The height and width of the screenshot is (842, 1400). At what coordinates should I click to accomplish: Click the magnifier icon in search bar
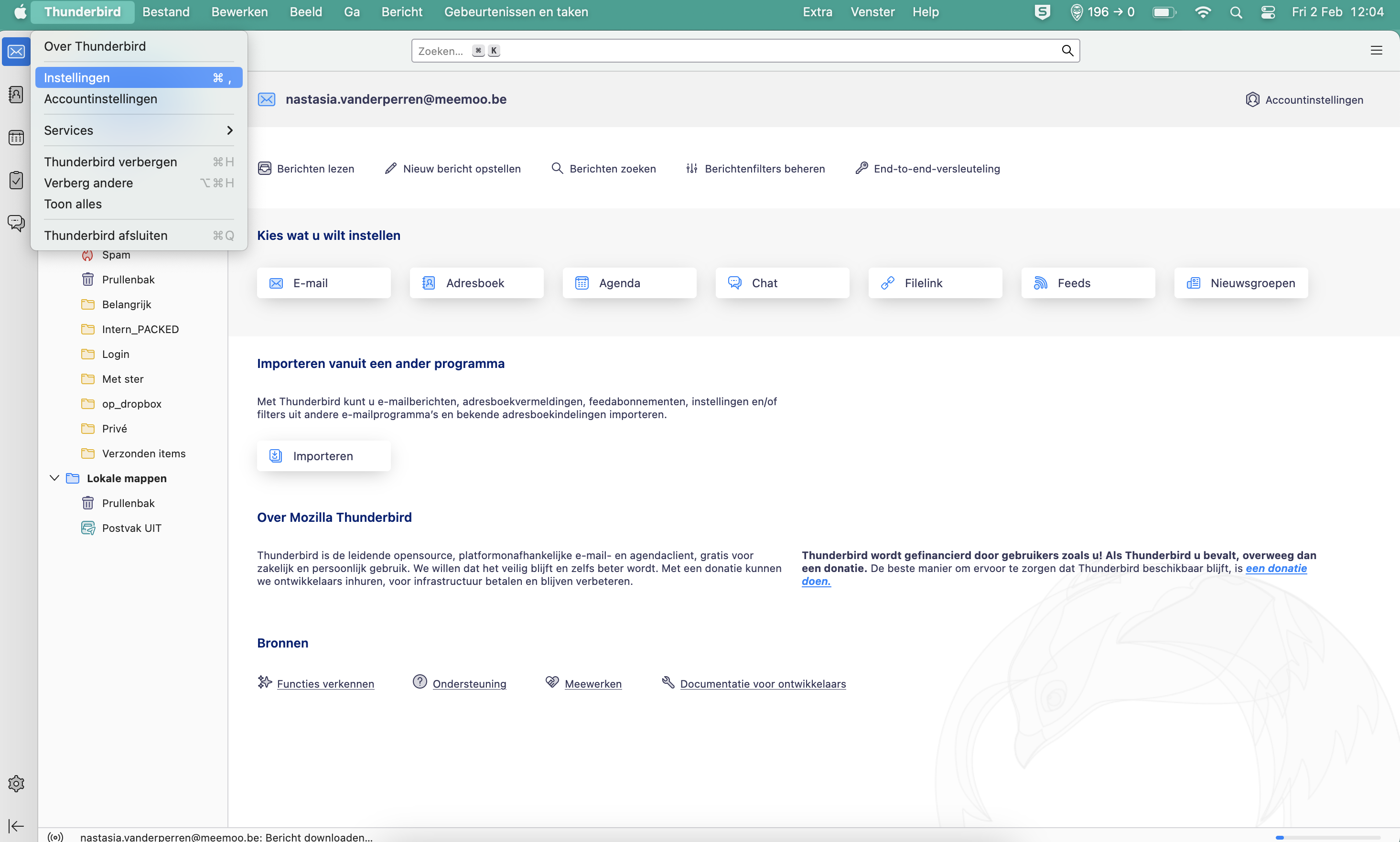click(1067, 51)
